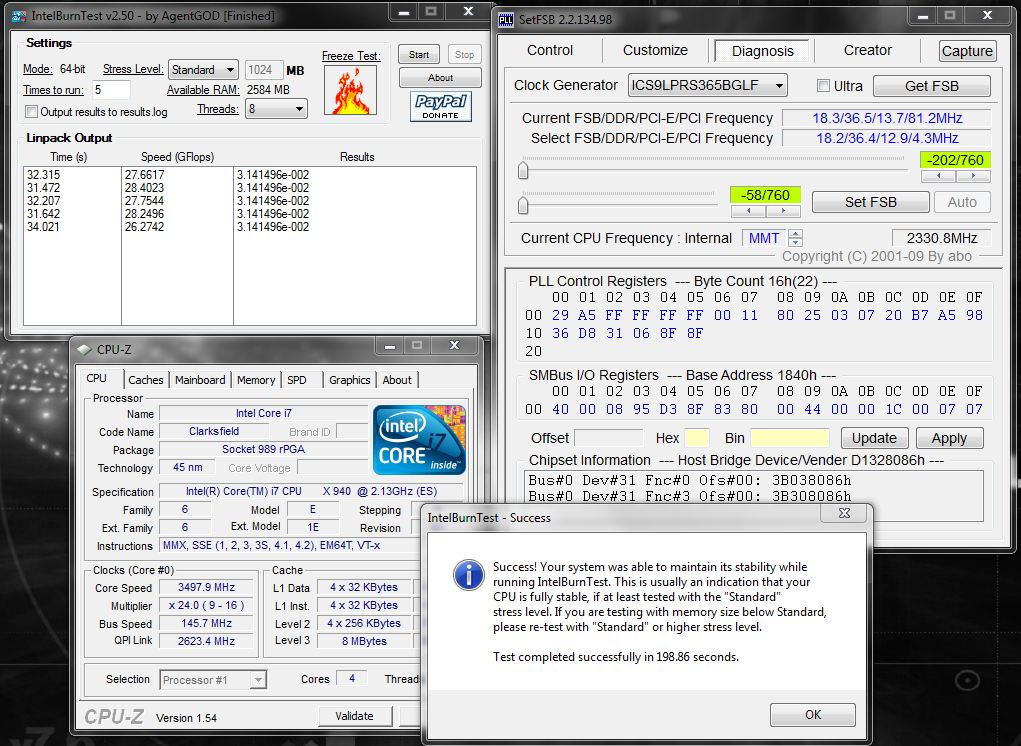Click the Freeze Test flame icon

click(350, 90)
